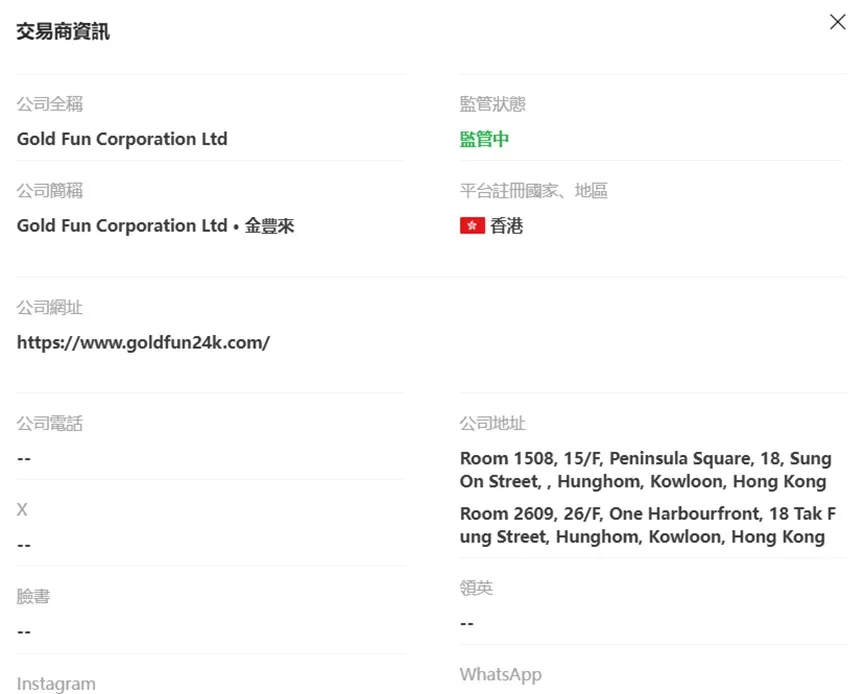
Task: Click the 香港 region text
Action: (506, 226)
